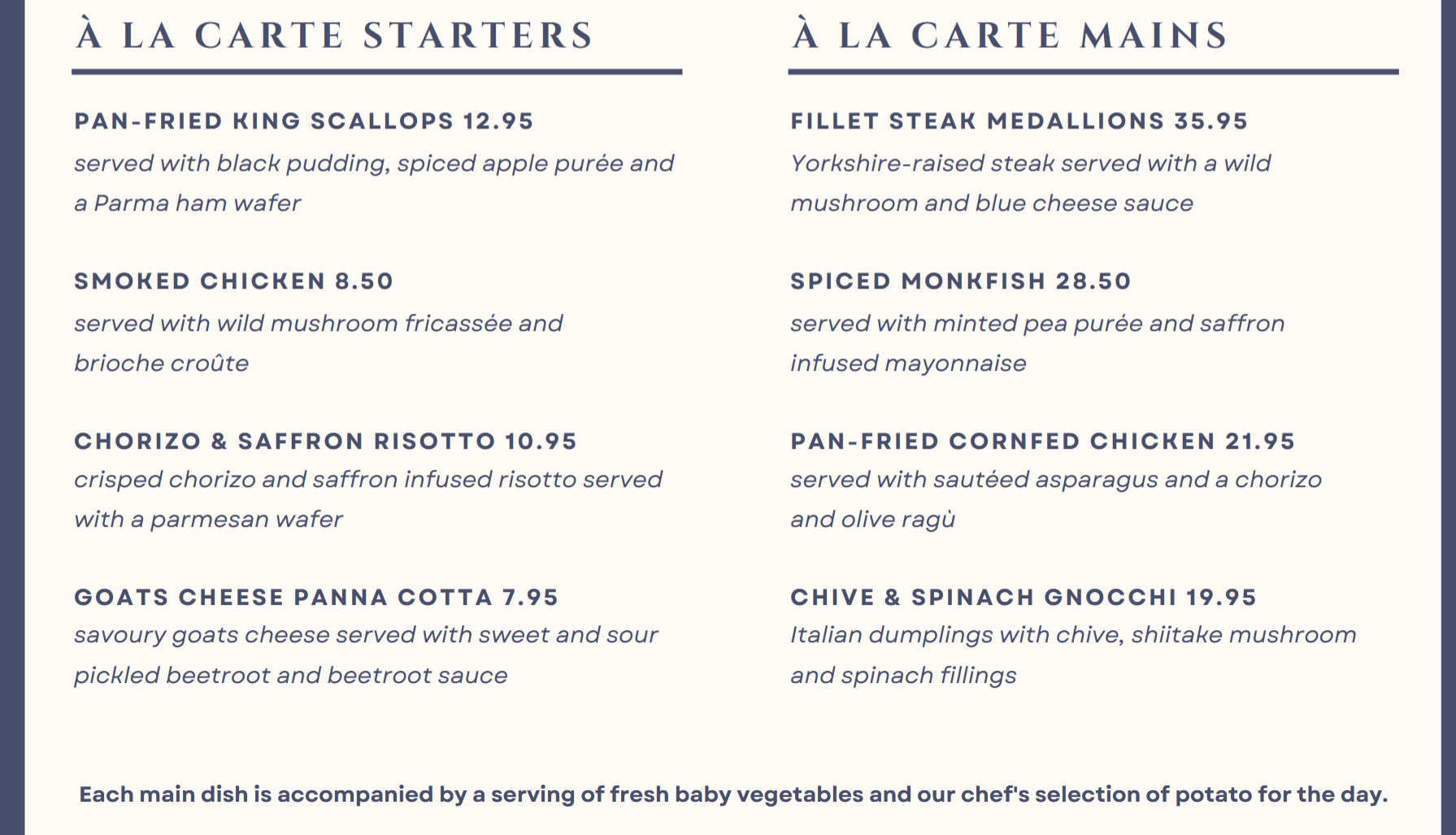Click the Yorkshire-raised steak description
1456x835 pixels.
coord(1030,182)
